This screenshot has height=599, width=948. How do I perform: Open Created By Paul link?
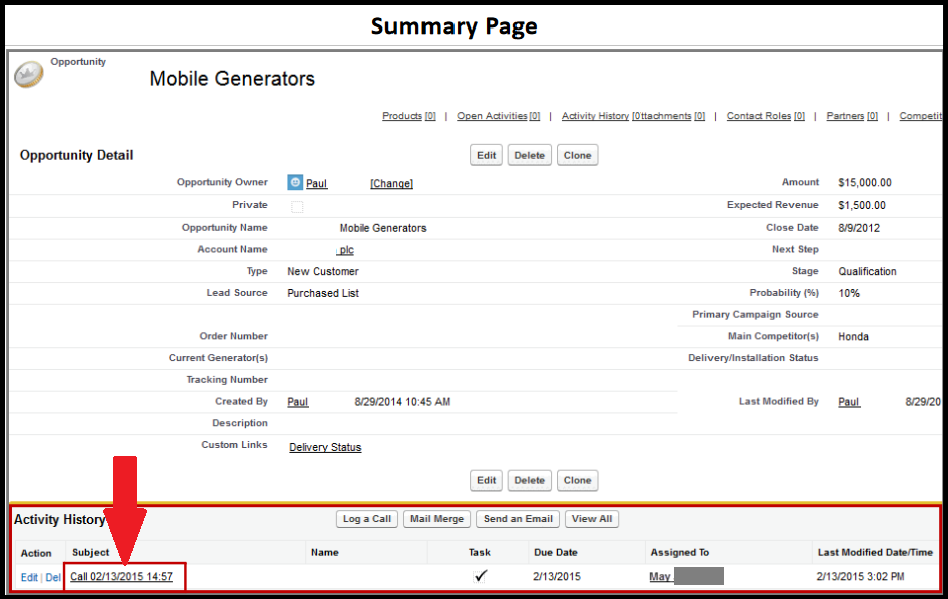pos(297,401)
